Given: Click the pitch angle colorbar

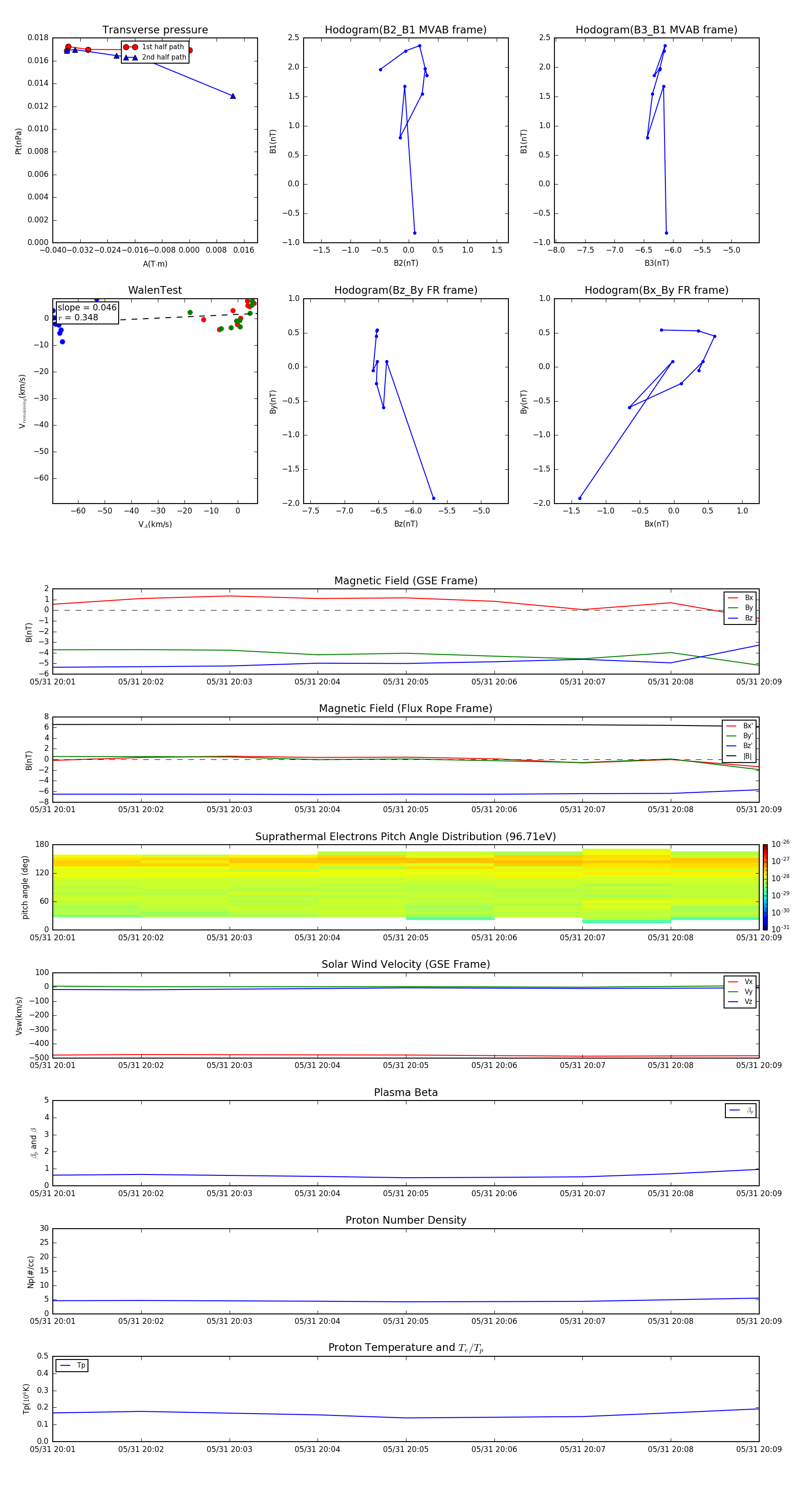Looking at the screenshot, I should (765, 887).
